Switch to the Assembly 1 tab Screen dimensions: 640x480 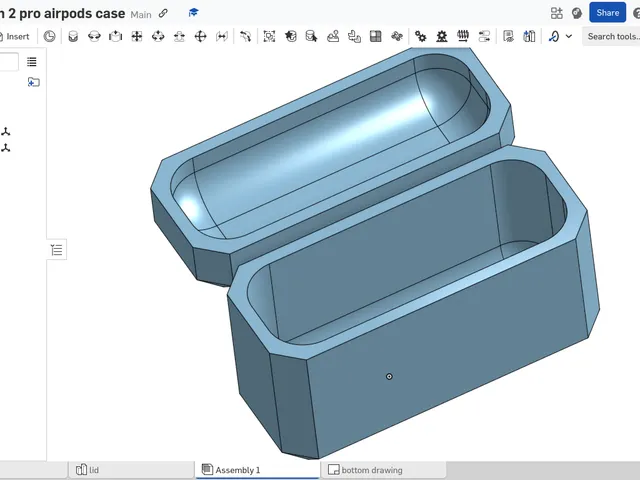pyautogui.click(x=257, y=470)
